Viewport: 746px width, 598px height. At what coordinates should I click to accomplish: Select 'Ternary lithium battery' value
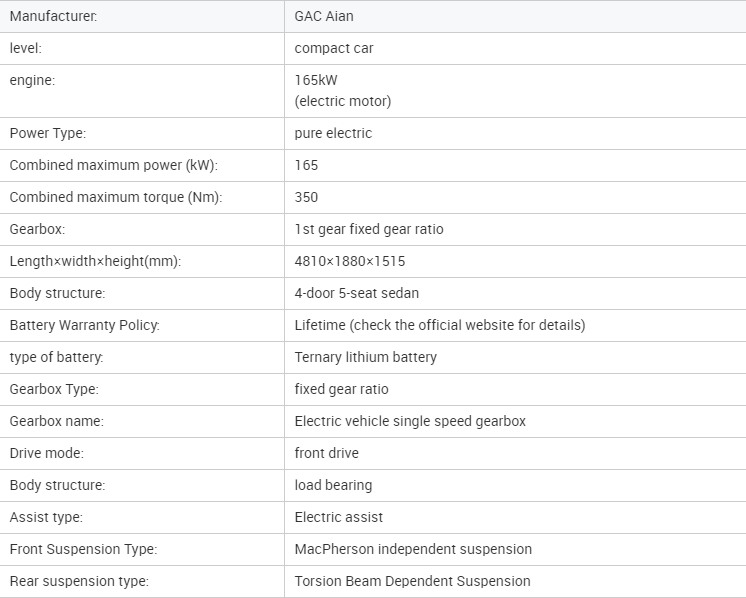(366, 357)
